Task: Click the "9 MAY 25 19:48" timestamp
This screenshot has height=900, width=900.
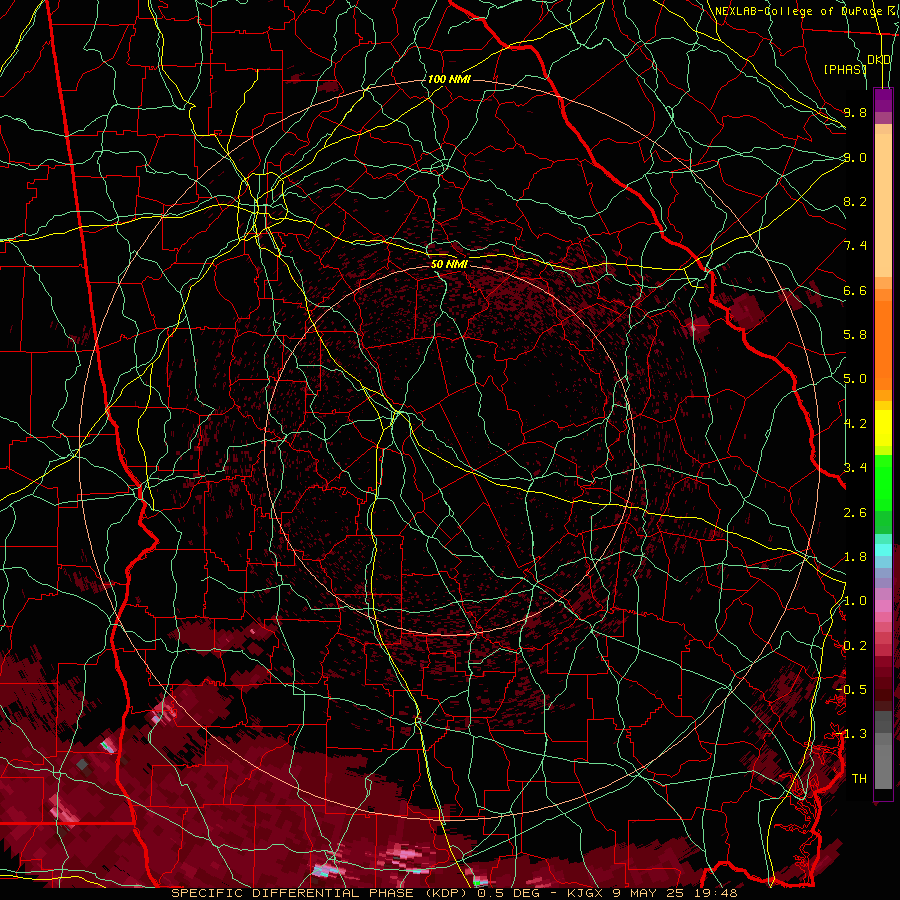Action: pyautogui.click(x=676, y=893)
